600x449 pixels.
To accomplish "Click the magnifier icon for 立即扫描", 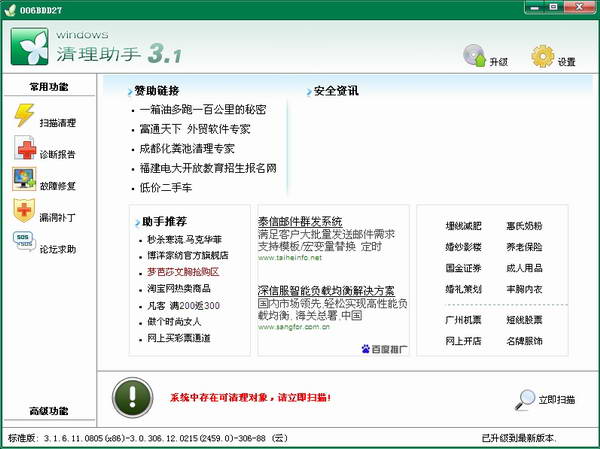I will tap(525, 400).
